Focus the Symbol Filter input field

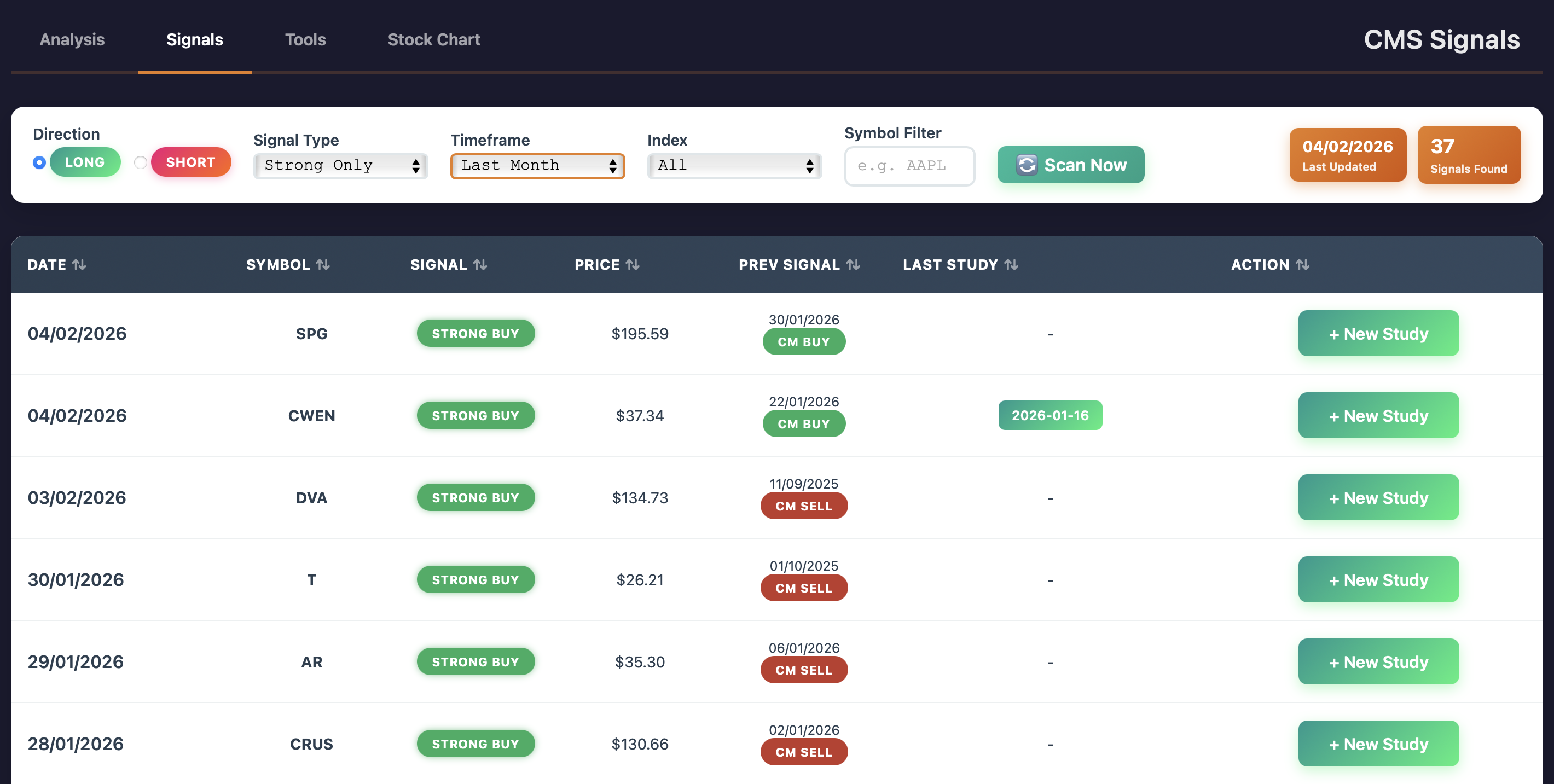909,166
